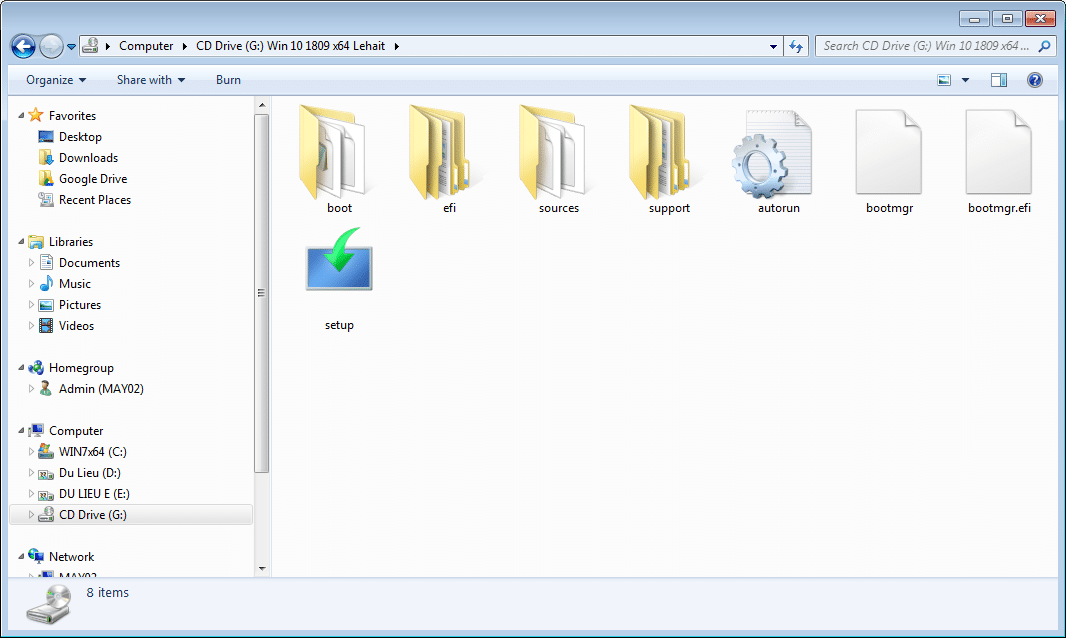The width and height of the screenshot is (1066, 638).
Task: Select the bootmgr file icon
Action: click(x=889, y=152)
